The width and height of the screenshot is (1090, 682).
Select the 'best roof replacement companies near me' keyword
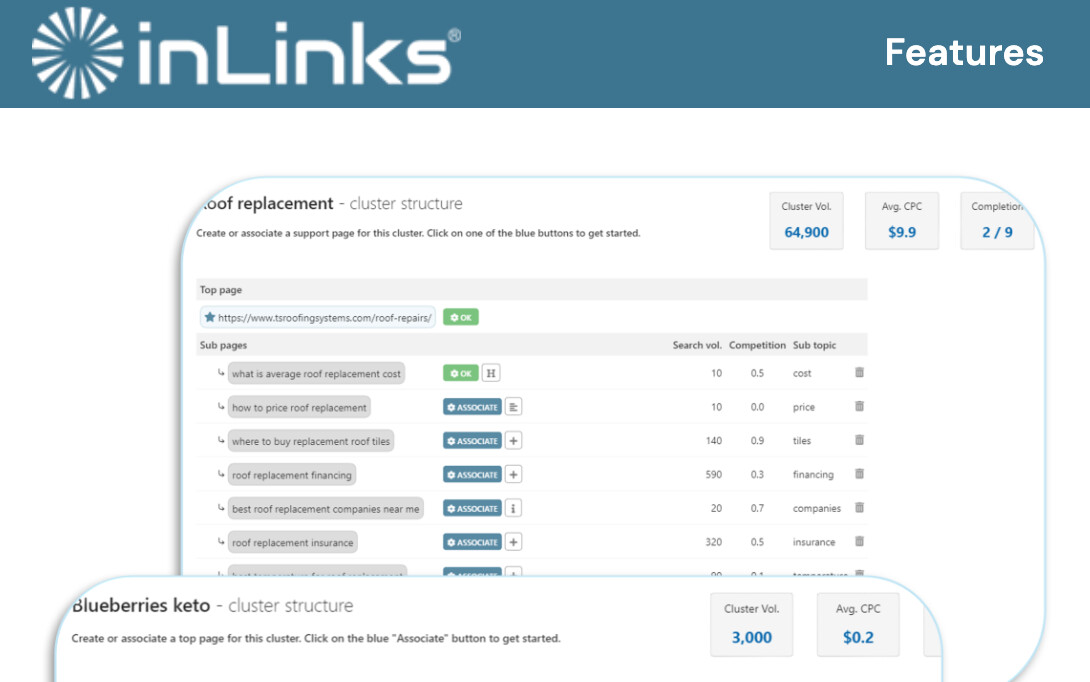pos(325,509)
